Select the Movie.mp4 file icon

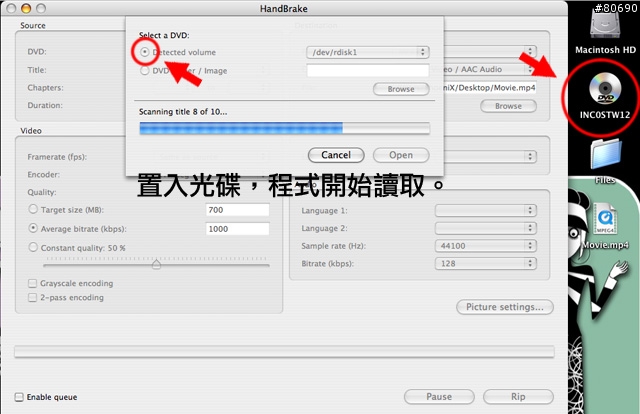pos(605,219)
